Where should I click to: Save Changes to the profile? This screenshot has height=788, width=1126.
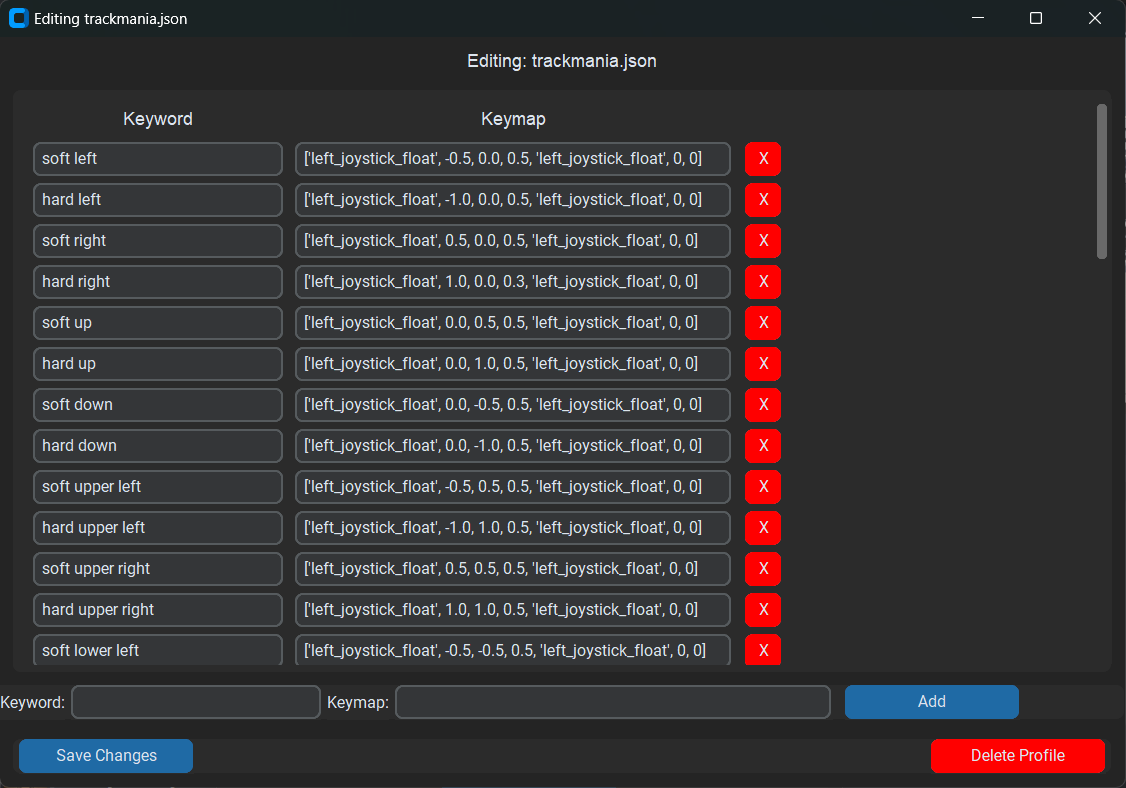106,756
